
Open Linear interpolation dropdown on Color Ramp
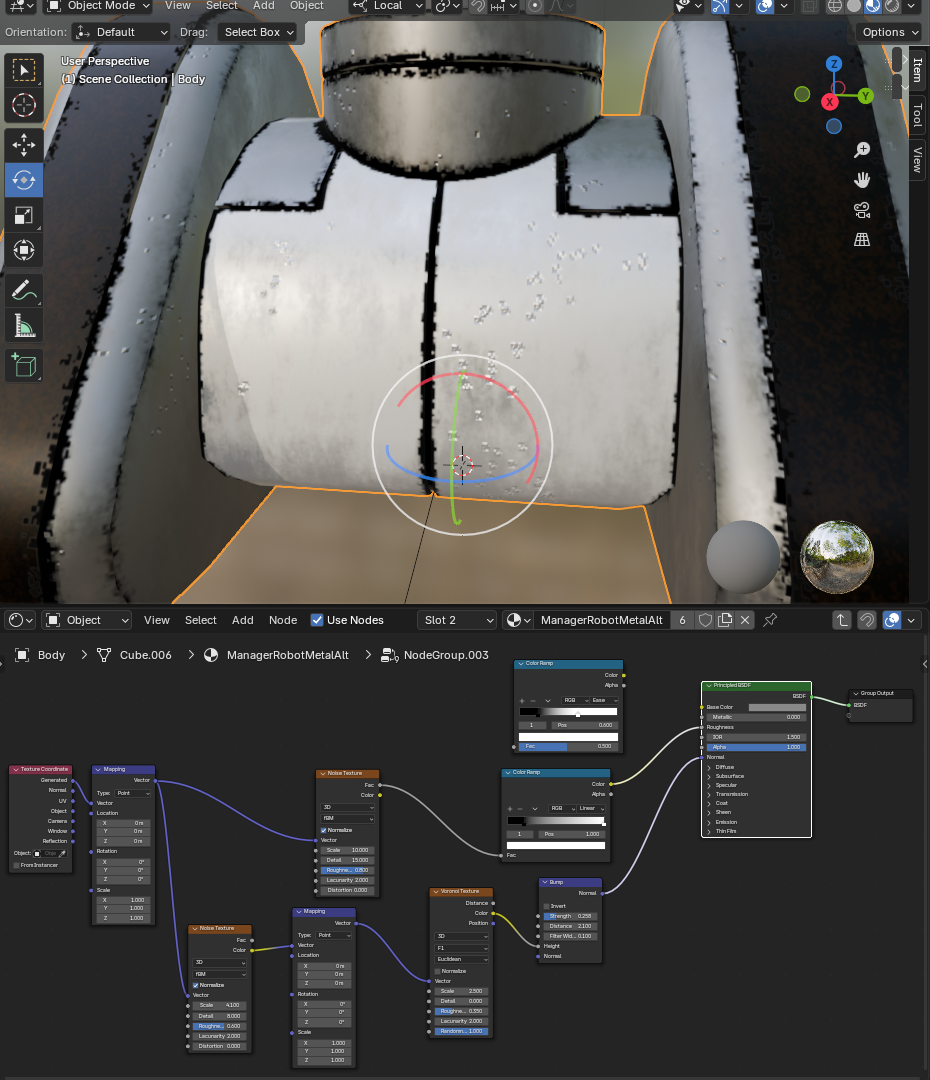tap(591, 809)
